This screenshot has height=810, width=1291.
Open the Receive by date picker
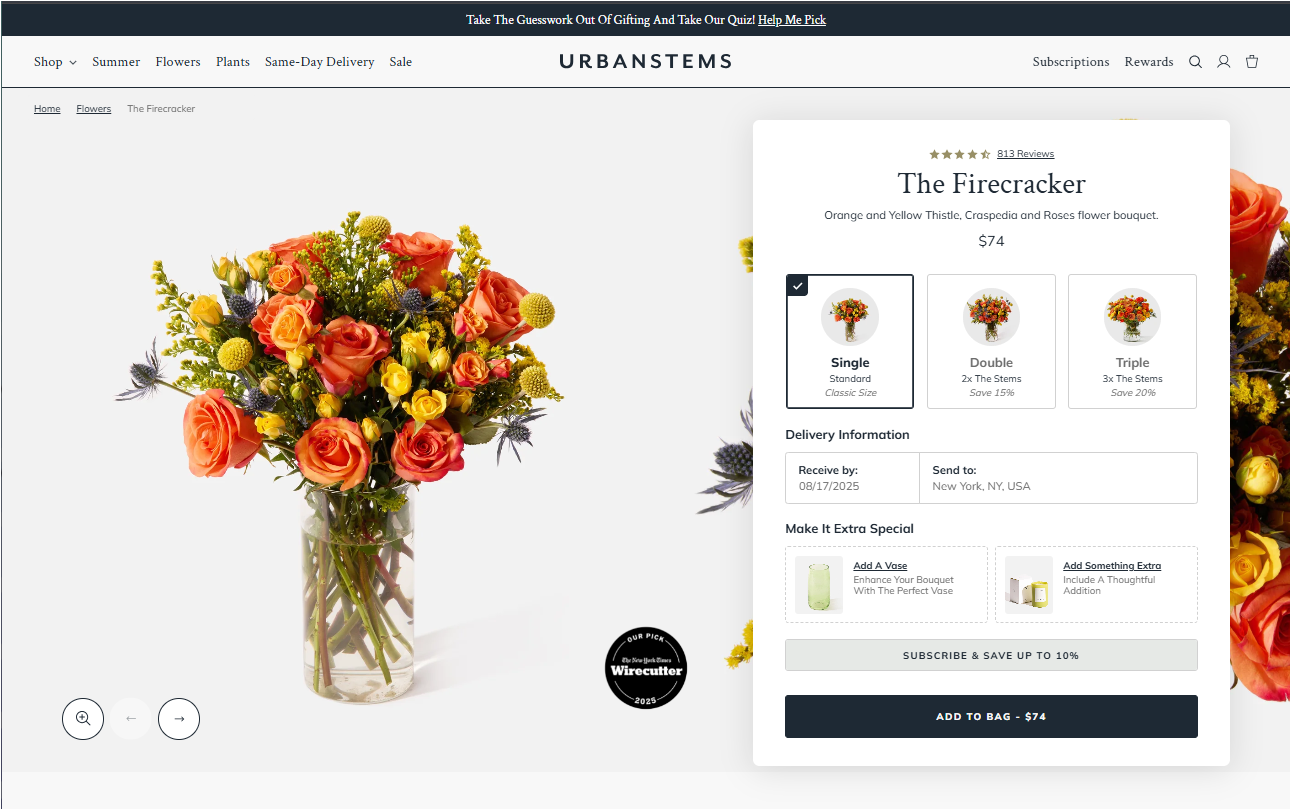852,478
